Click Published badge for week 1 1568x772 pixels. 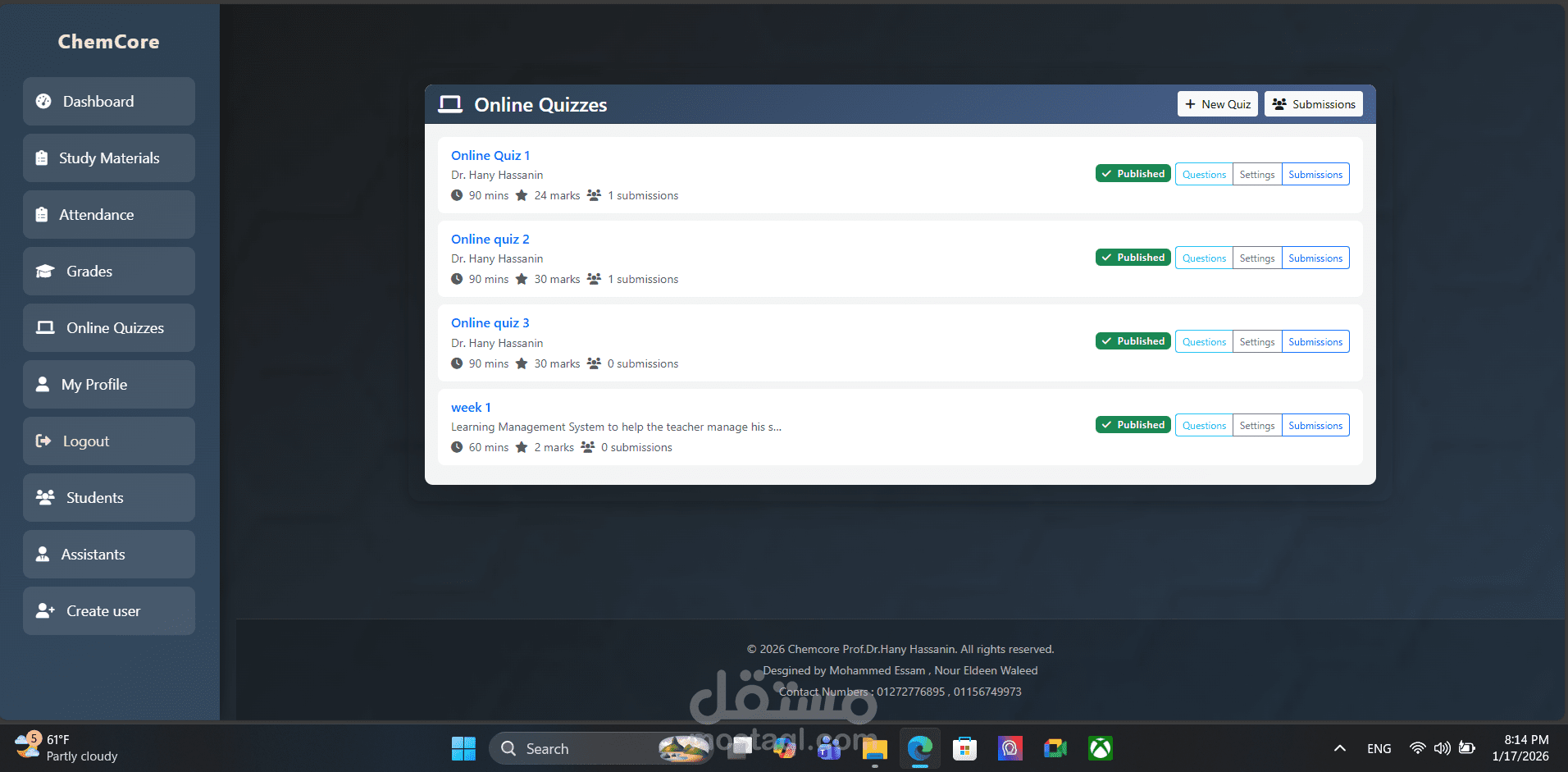tap(1133, 425)
